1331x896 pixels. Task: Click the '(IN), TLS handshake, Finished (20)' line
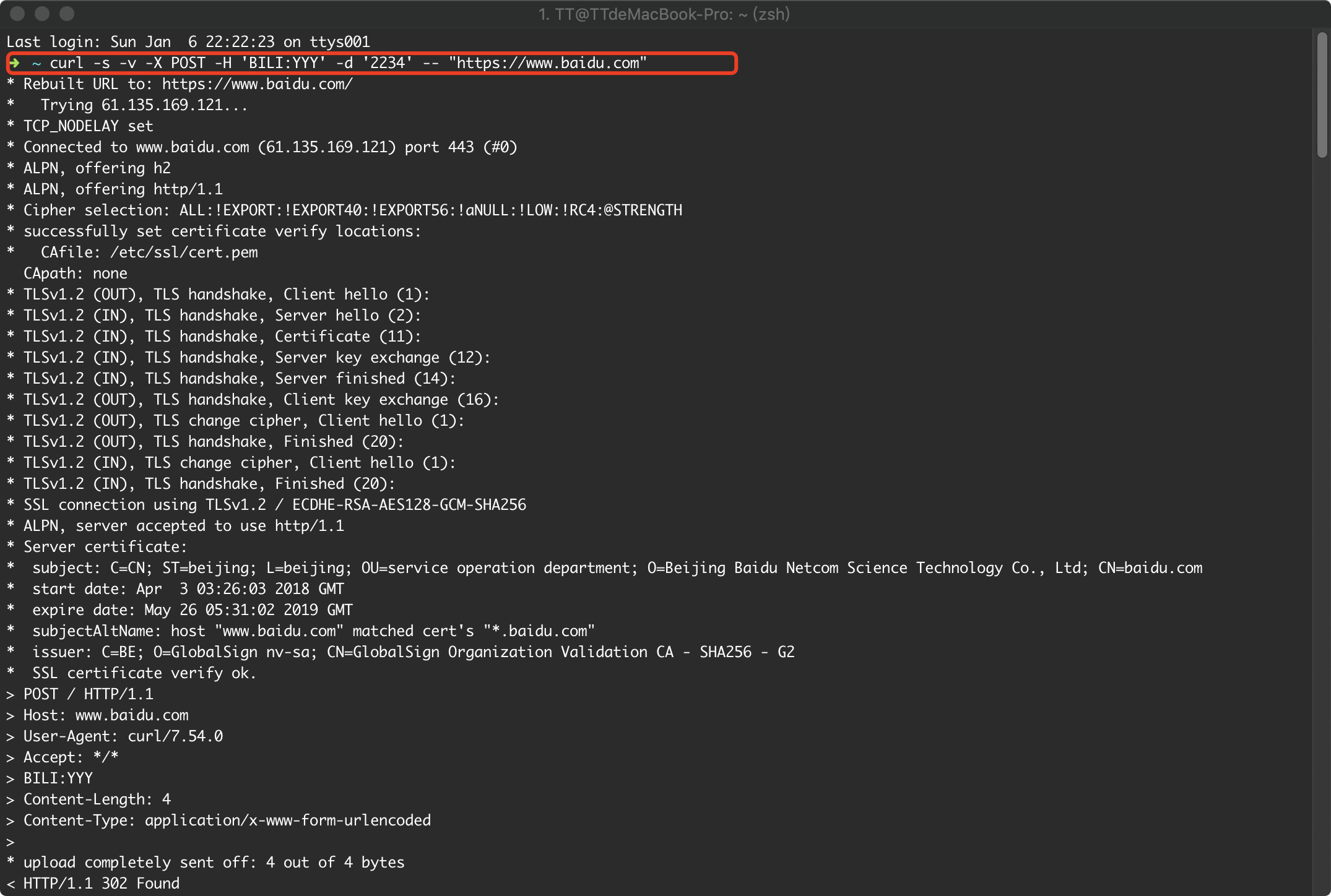pyautogui.click(x=201, y=484)
